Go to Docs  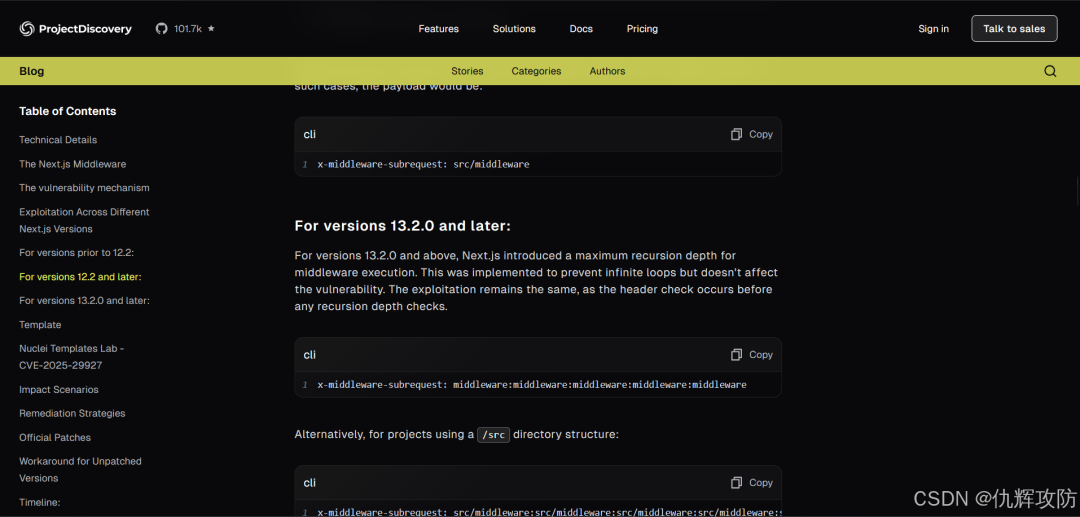[x=581, y=29]
